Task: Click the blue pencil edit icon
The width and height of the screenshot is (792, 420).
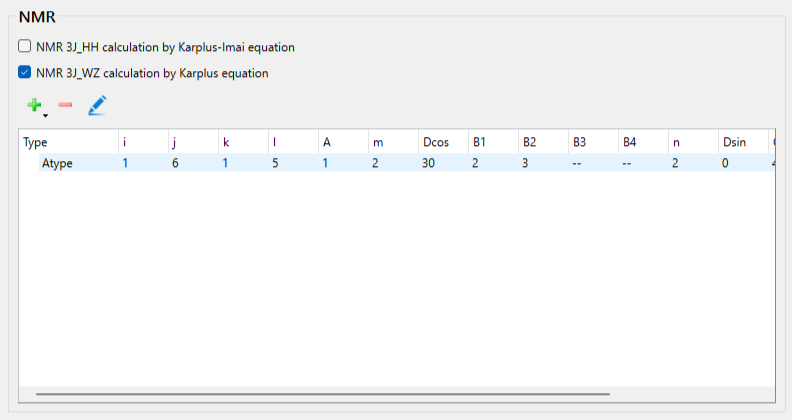Action: [96, 104]
